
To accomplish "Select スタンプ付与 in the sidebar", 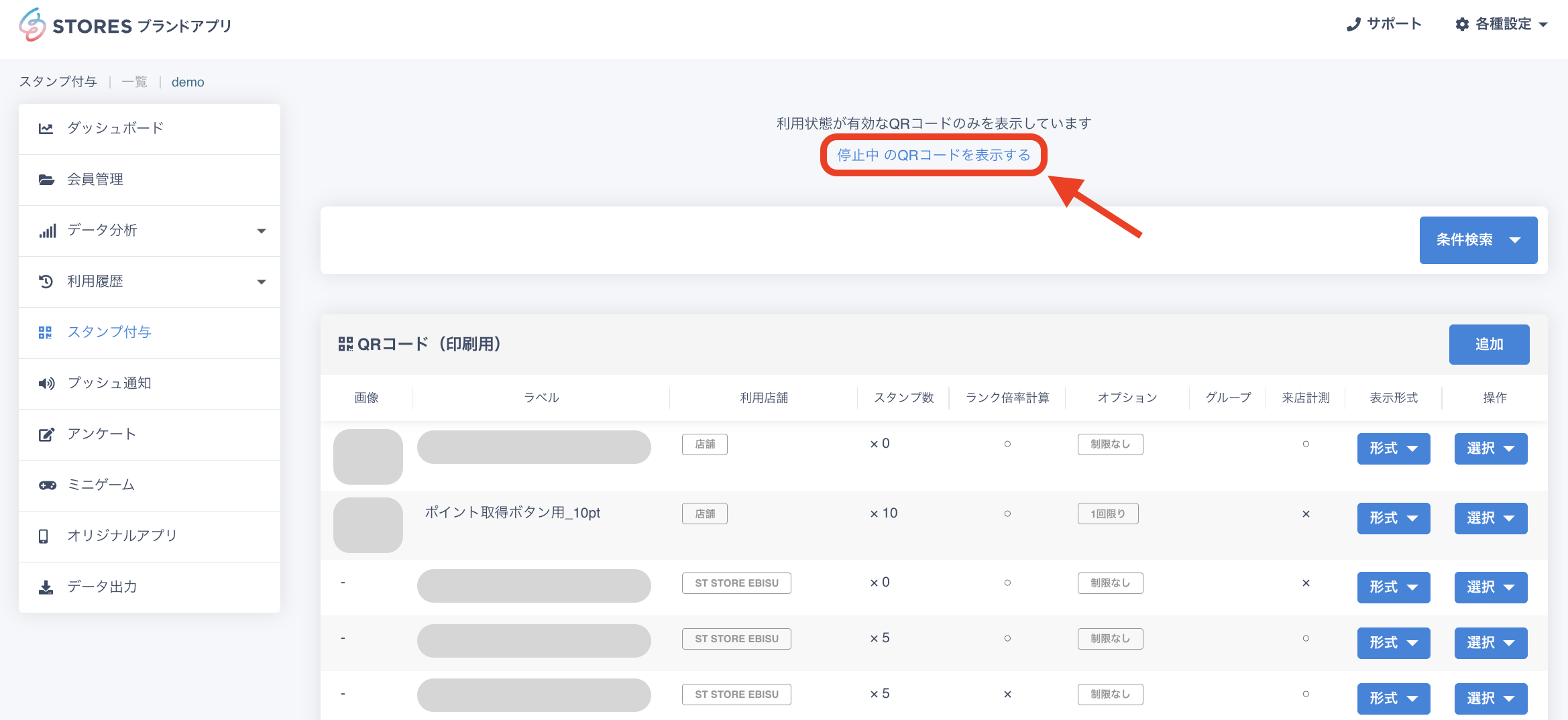I will pyautogui.click(x=150, y=333).
